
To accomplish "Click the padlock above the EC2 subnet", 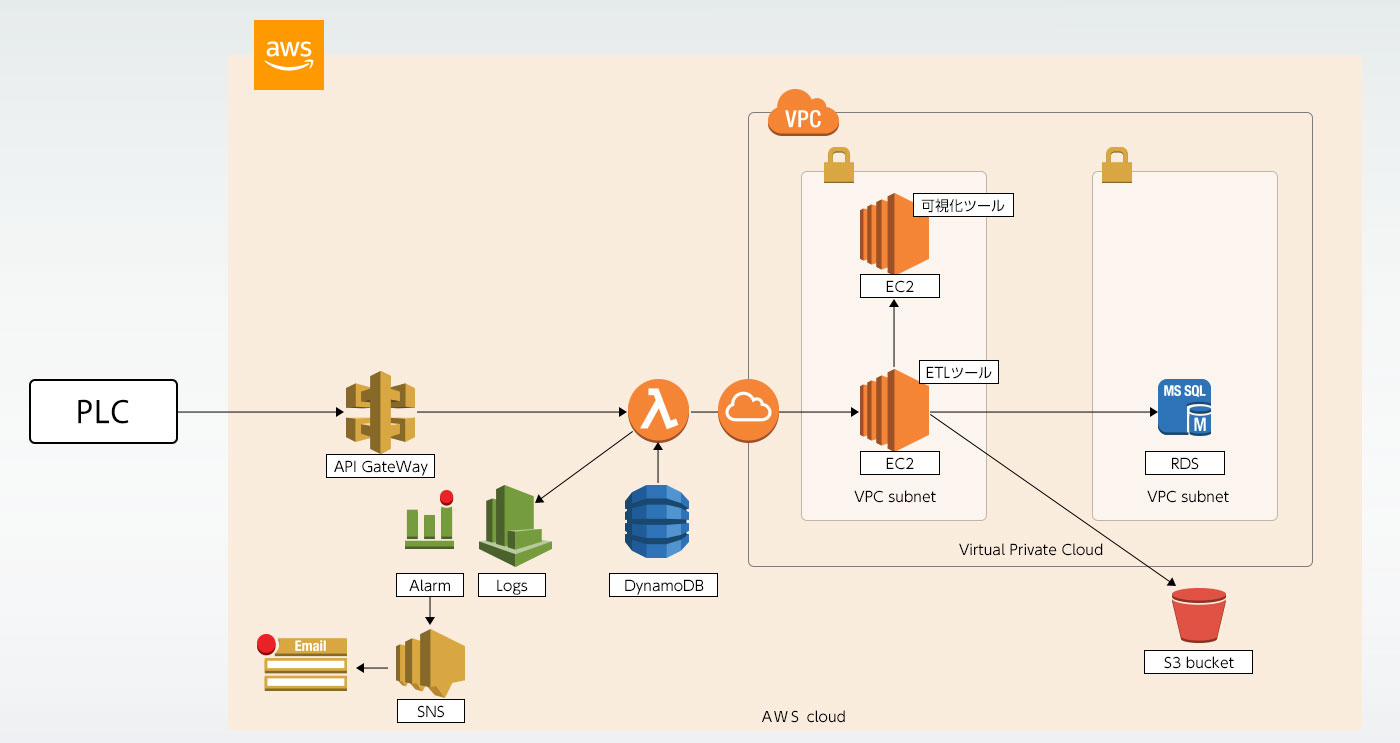I will coord(838,166).
